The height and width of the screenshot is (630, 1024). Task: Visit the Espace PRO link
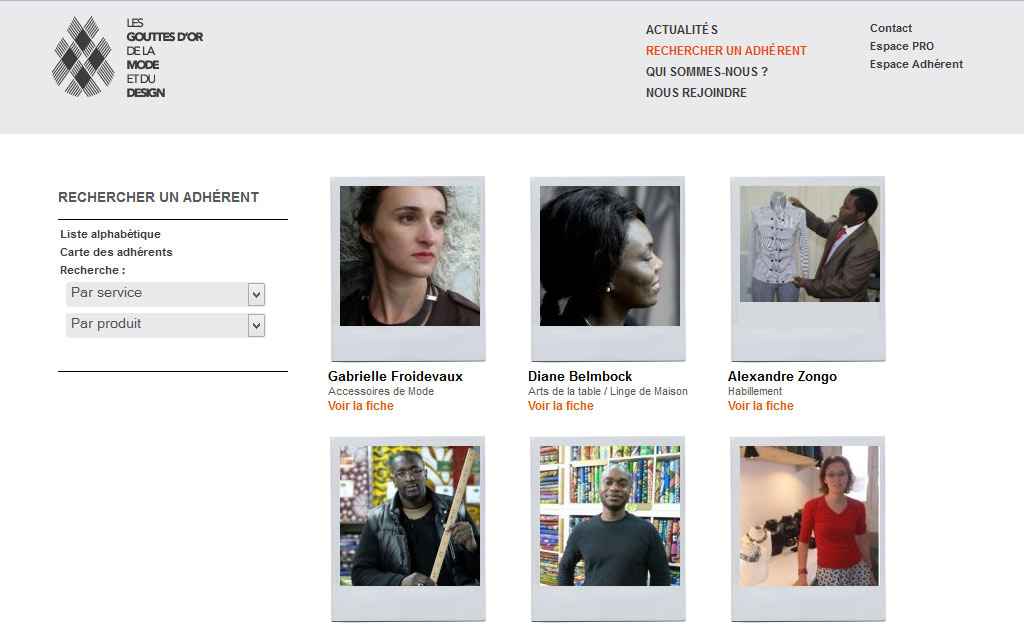901,46
